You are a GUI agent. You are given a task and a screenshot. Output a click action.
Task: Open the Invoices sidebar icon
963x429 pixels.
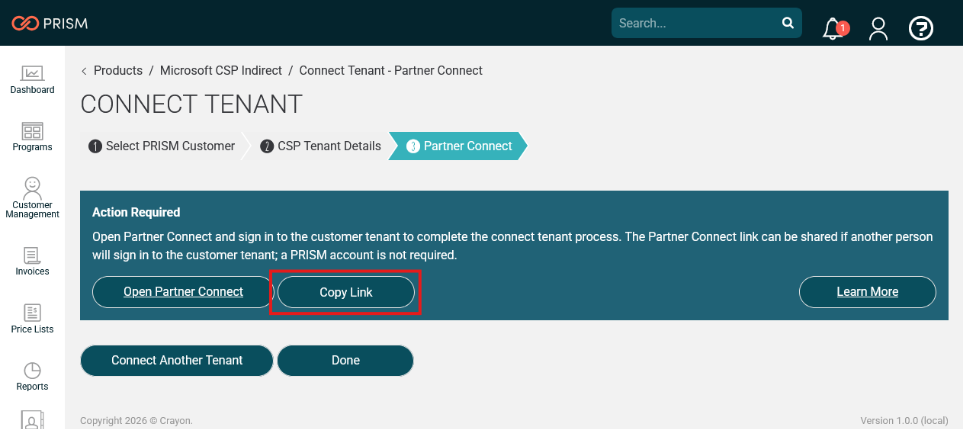click(32, 255)
